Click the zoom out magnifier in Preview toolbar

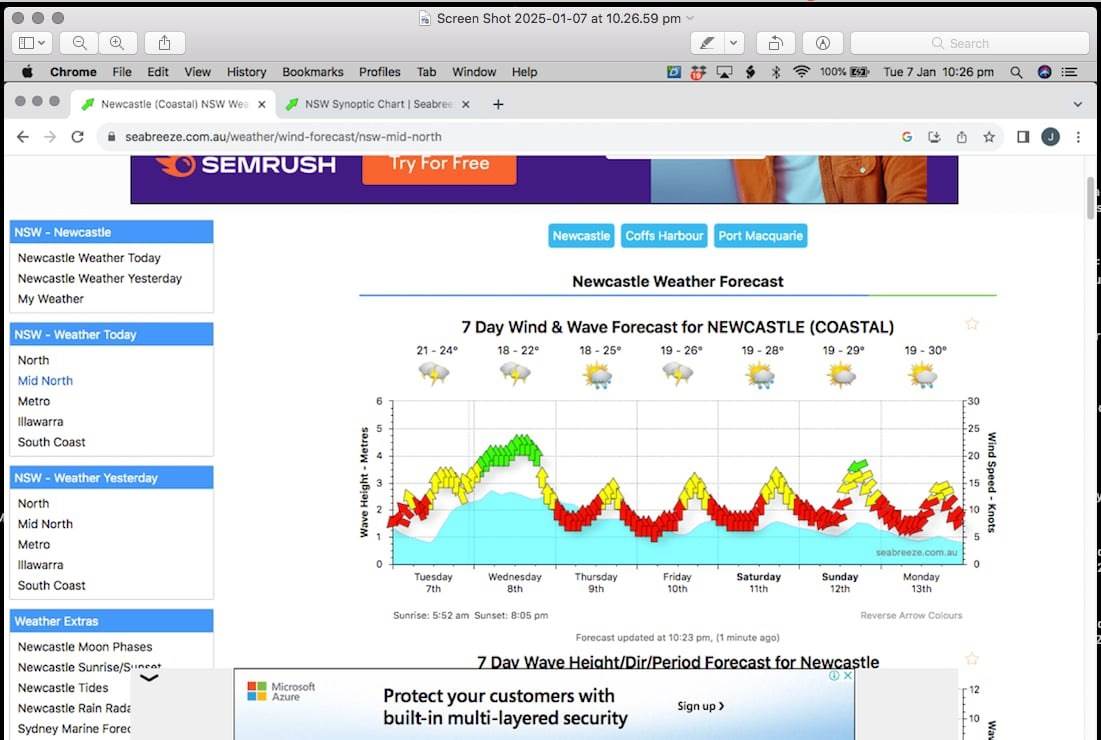coord(79,43)
